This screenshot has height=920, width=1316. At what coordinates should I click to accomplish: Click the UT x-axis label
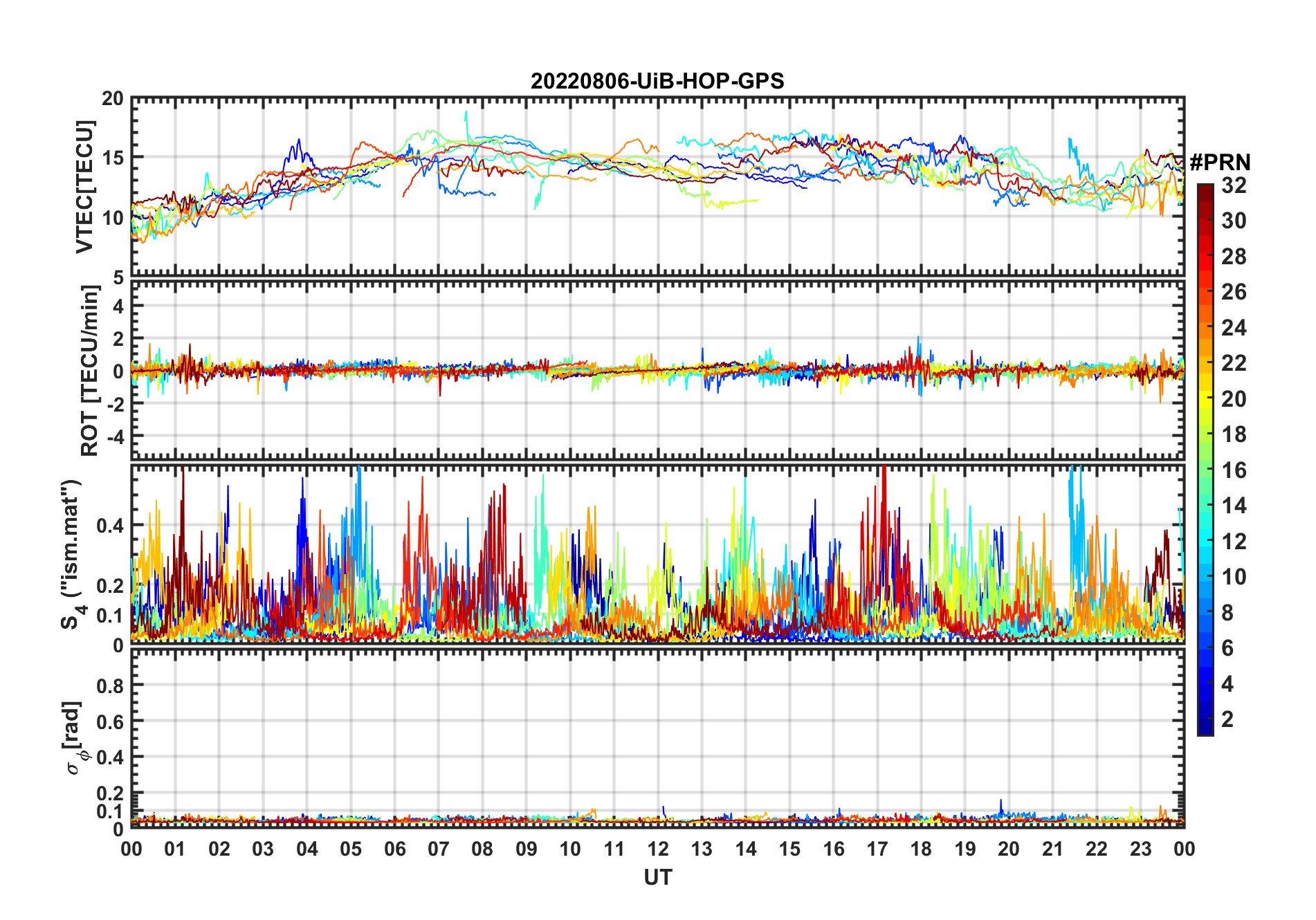(657, 877)
